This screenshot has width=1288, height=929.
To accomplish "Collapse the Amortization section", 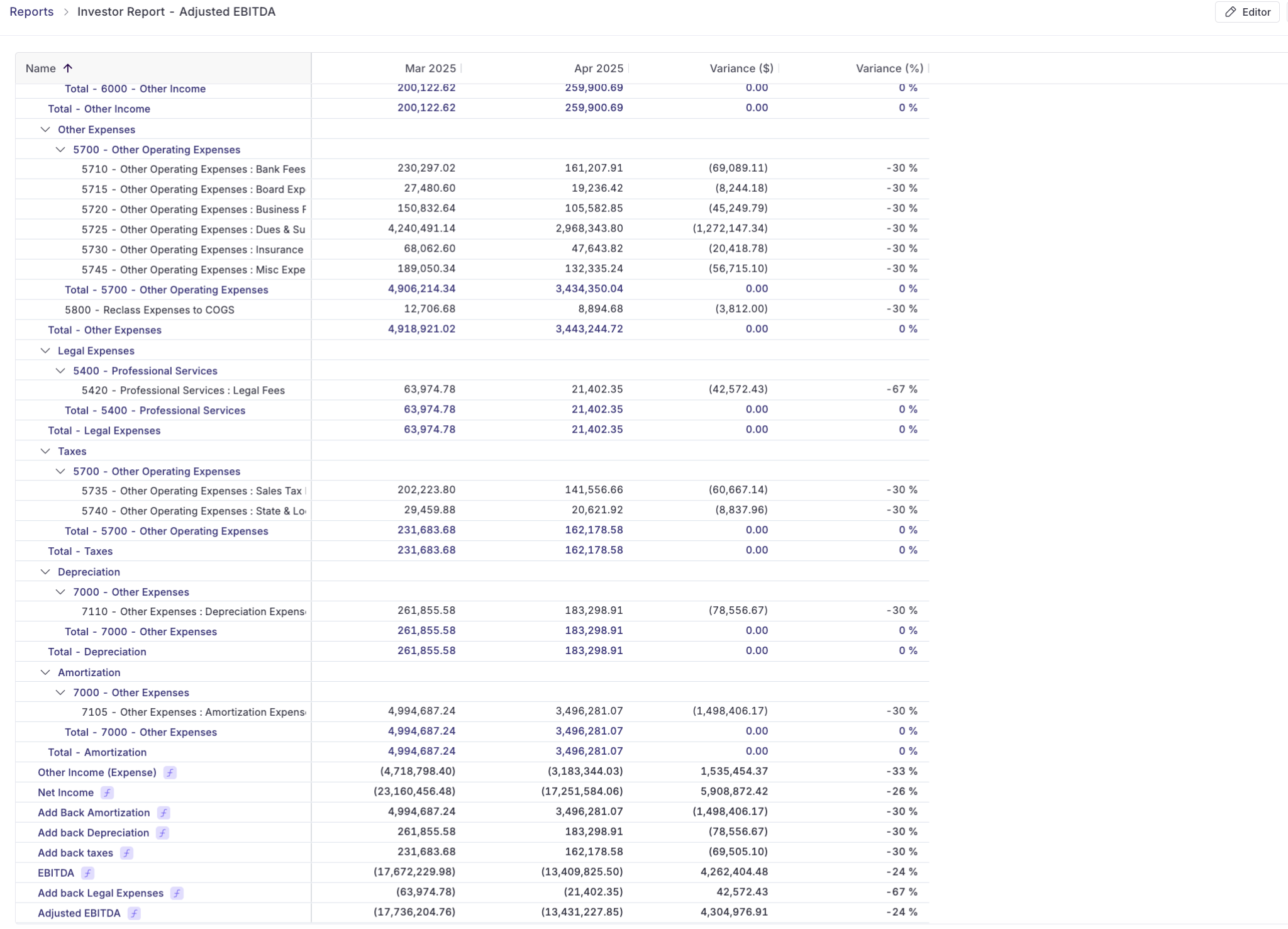I will (45, 672).
